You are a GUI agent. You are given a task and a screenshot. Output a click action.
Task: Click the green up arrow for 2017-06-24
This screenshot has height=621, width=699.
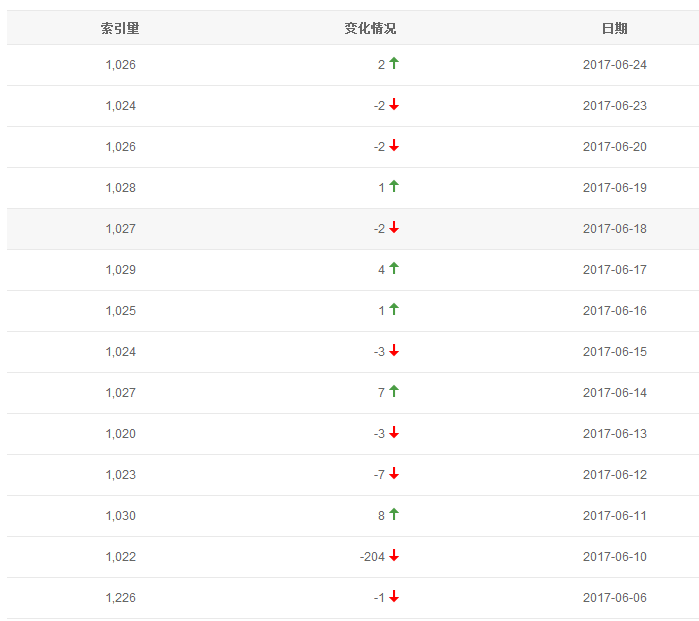394,63
